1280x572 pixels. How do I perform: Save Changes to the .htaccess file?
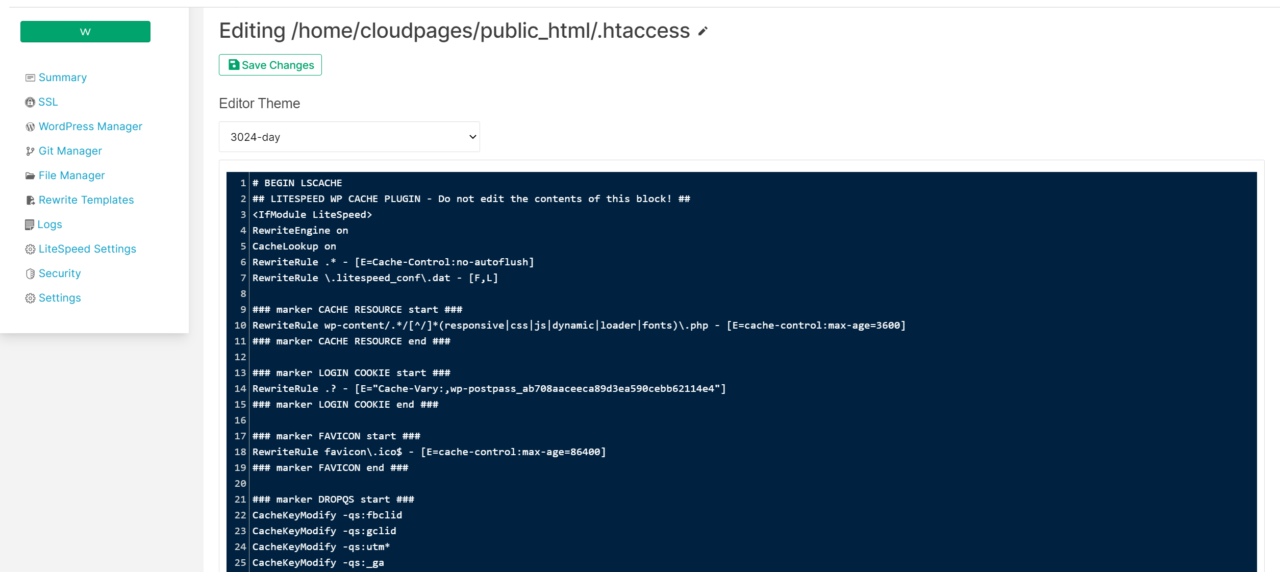click(x=270, y=65)
